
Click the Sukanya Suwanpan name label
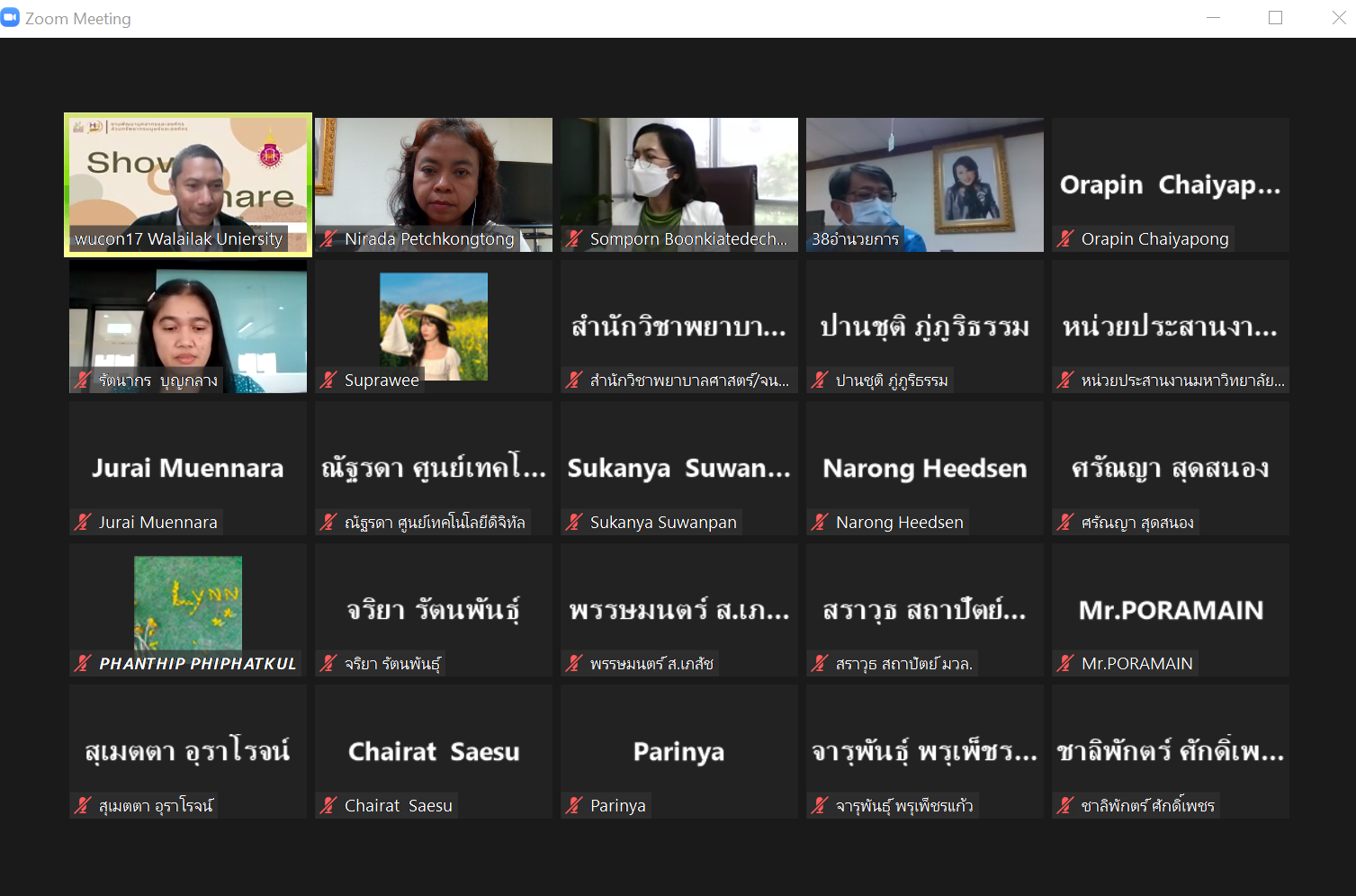pyautogui.click(x=662, y=523)
